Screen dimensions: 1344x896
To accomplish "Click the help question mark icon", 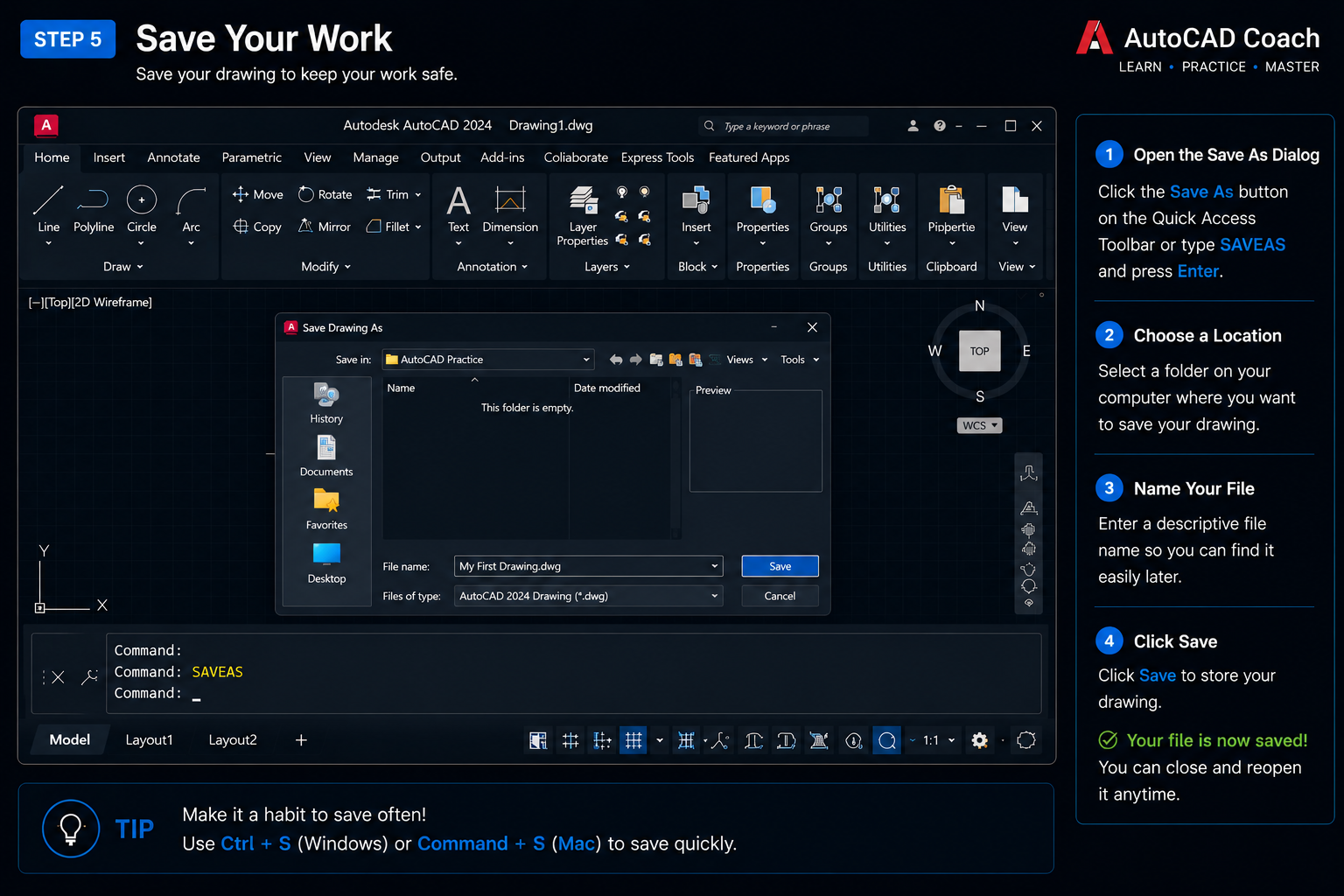I will [x=940, y=126].
